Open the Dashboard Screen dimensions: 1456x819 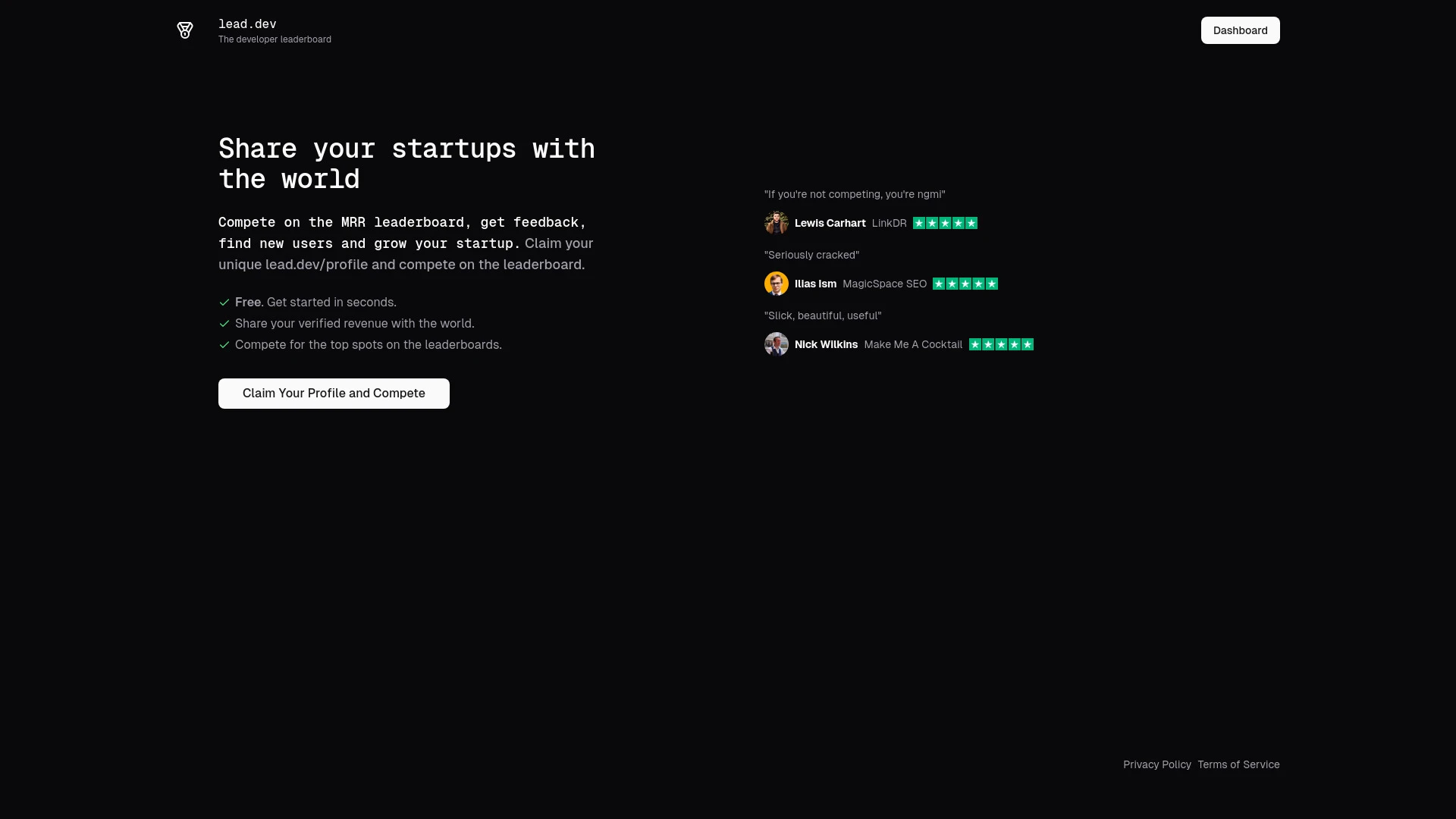point(1240,30)
